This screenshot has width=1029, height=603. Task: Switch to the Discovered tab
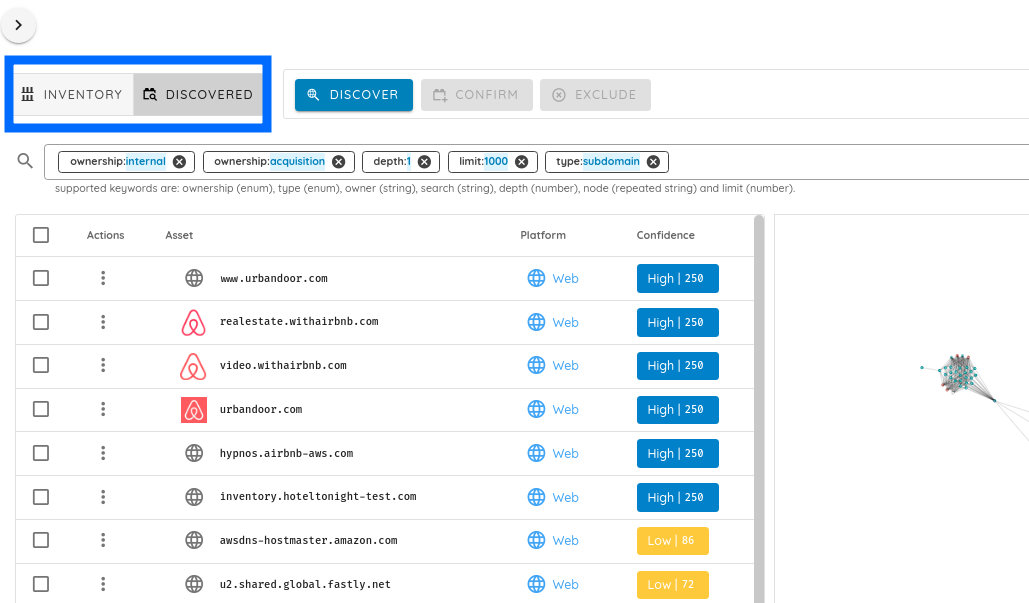[x=198, y=95]
